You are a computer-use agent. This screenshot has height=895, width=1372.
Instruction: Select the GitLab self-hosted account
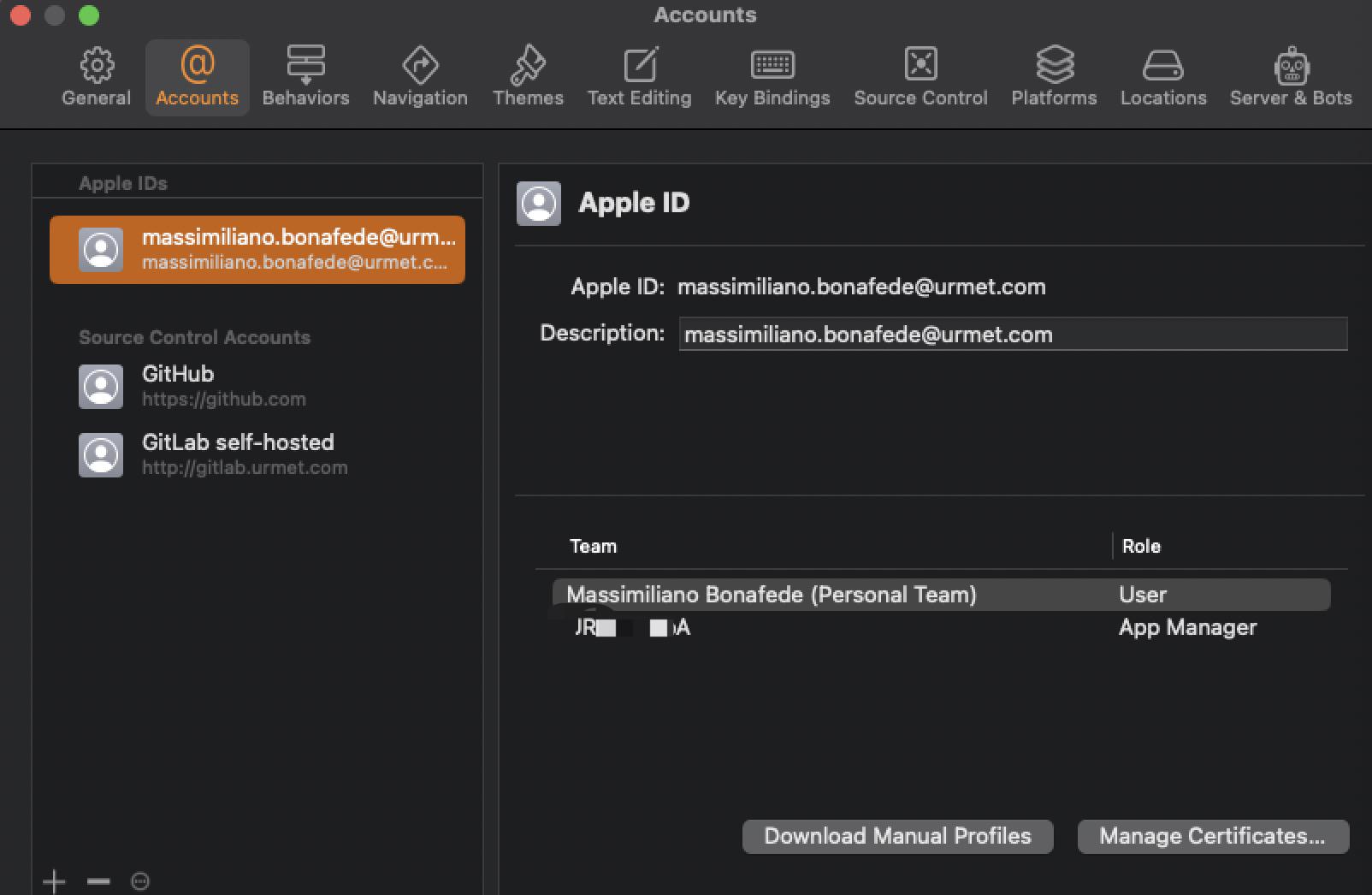click(x=257, y=454)
